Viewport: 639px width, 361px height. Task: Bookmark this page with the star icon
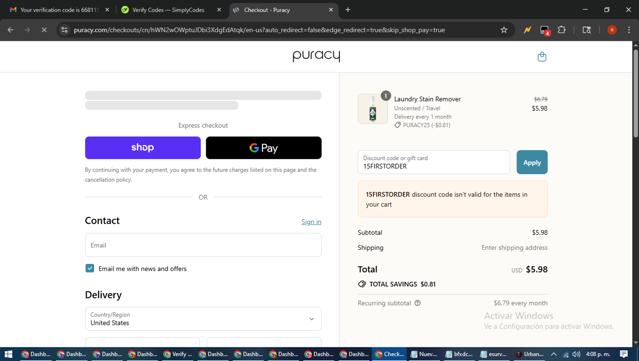(x=504, y=30)
